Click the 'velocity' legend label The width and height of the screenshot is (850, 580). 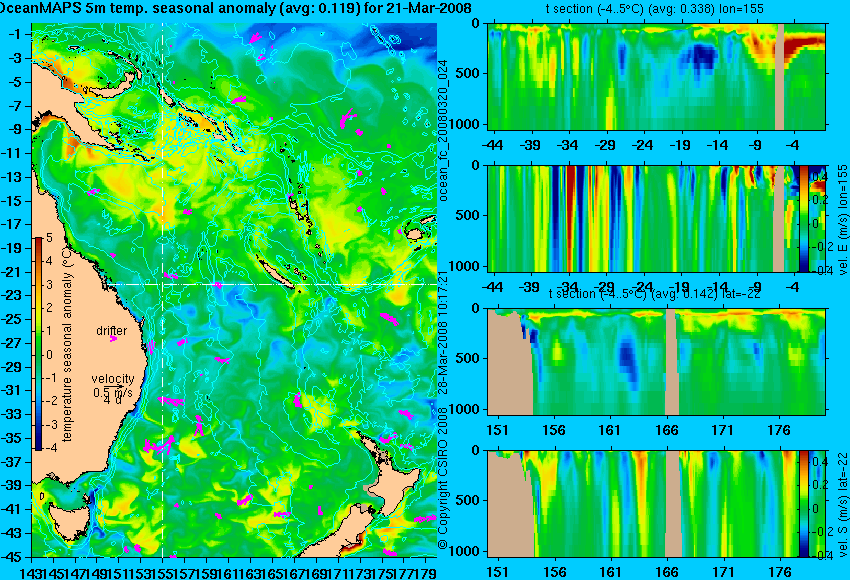pyautogui.click(x=113, y=378)
